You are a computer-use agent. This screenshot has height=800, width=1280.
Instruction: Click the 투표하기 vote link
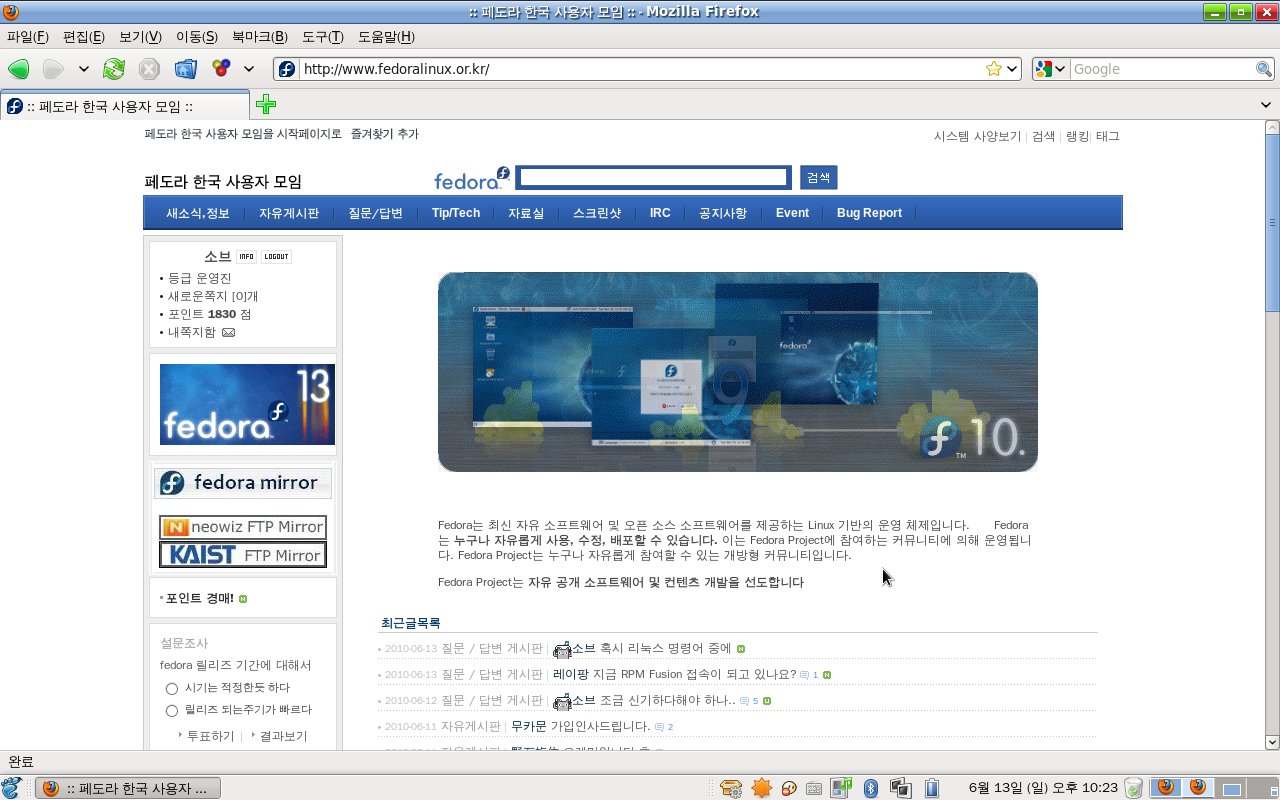click(x=210, y=736)
